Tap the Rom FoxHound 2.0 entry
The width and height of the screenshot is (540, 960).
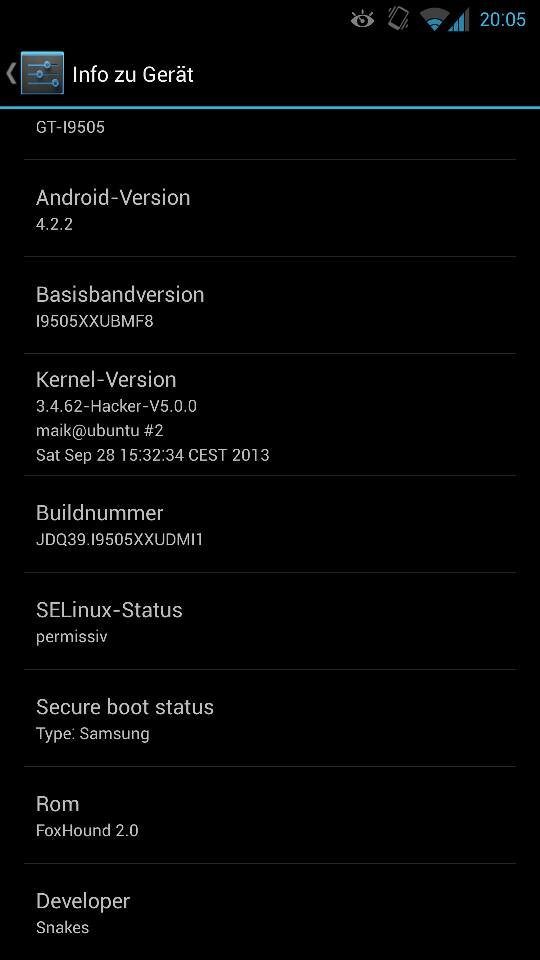(x=270, y=815)
